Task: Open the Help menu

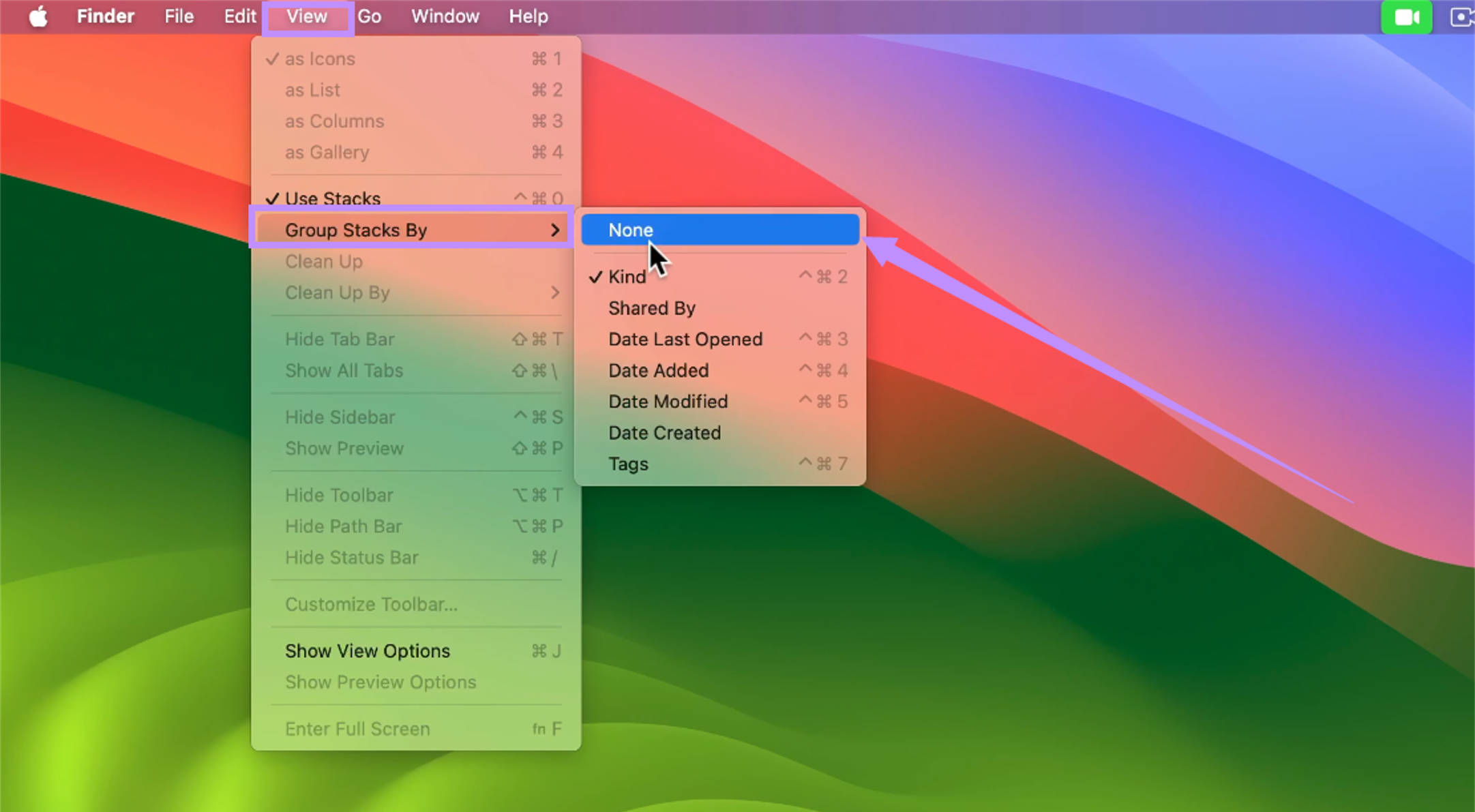Action: pyautogui.click(x=528, y=16)
